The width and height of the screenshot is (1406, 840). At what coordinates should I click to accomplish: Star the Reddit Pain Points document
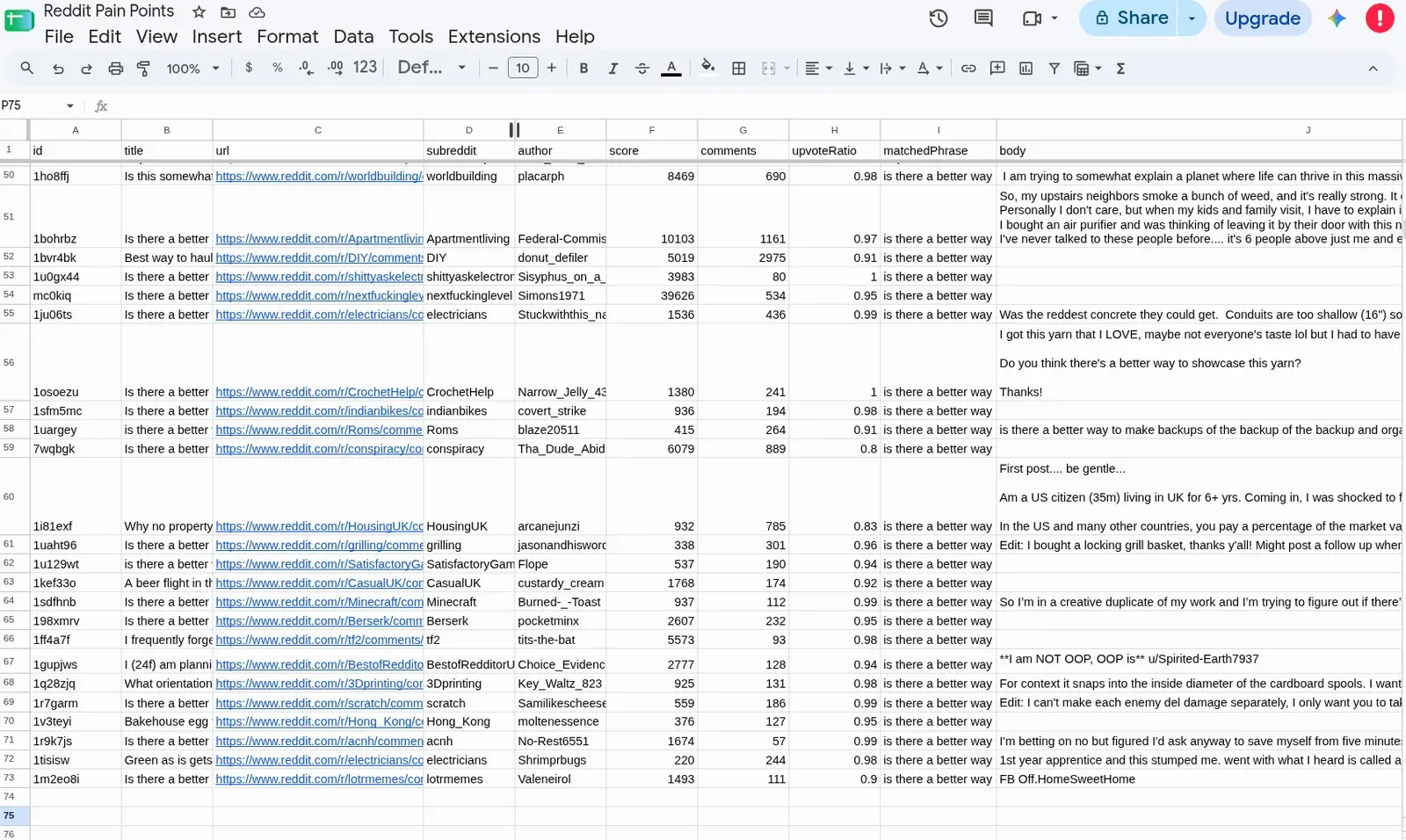(x=199, y=12)
